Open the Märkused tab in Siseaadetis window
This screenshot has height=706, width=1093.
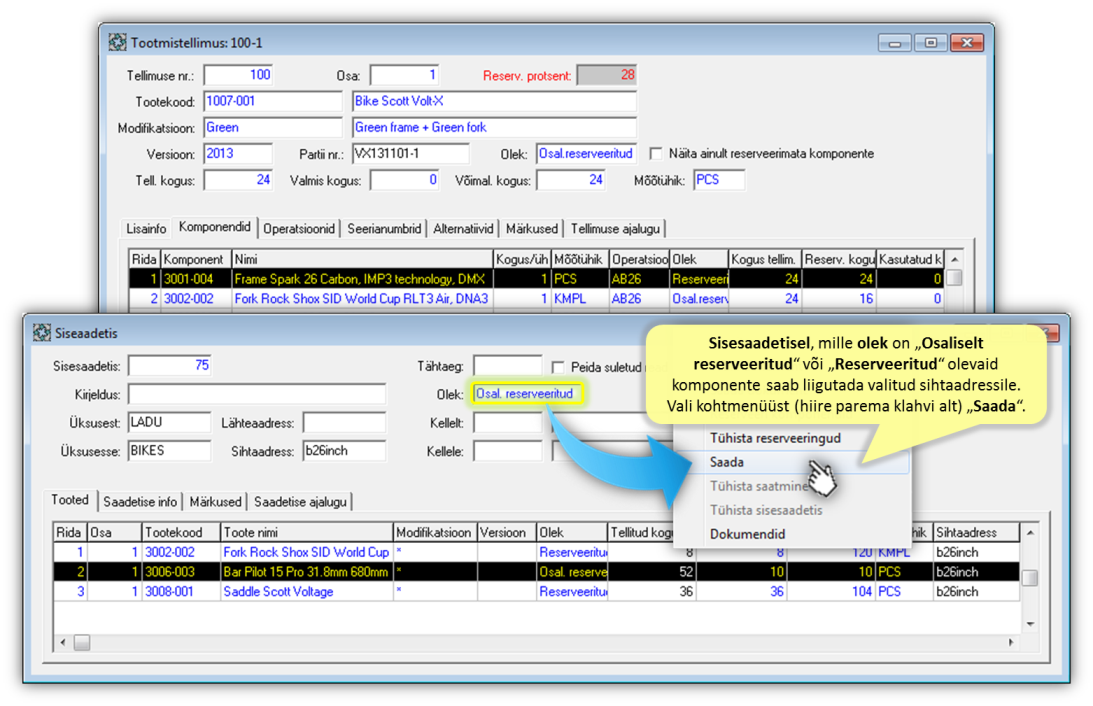tap(215, 502)
